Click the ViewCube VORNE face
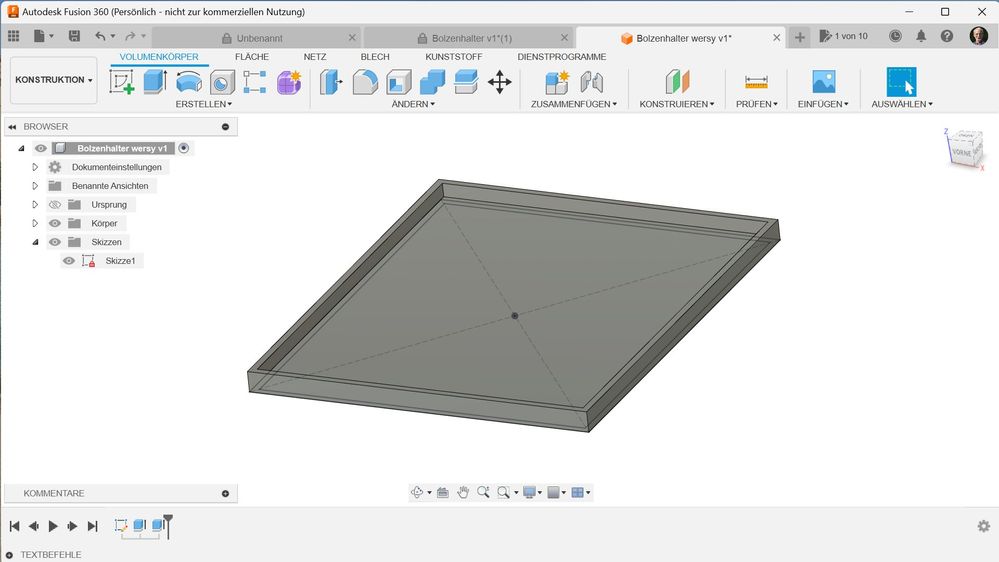Image resolution: width=999 pixels, height=562 pixels. [x=961, y=152]
